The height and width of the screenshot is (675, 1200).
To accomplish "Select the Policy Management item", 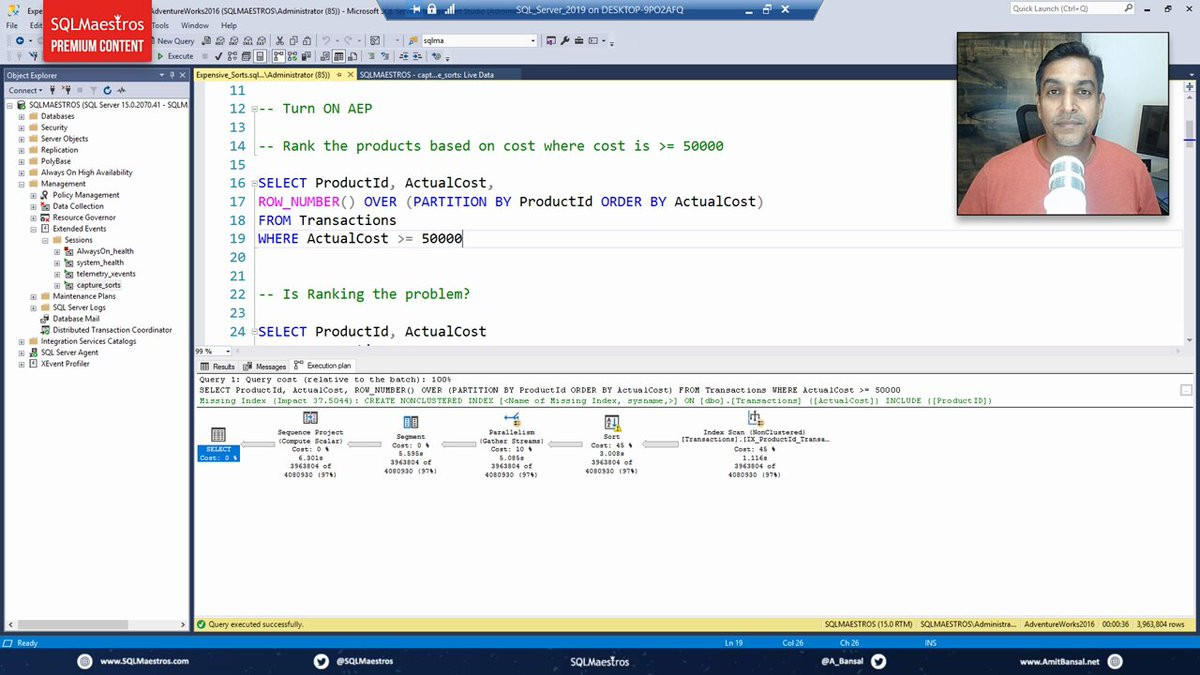I will pyautogui.click(x=86, y=195).
